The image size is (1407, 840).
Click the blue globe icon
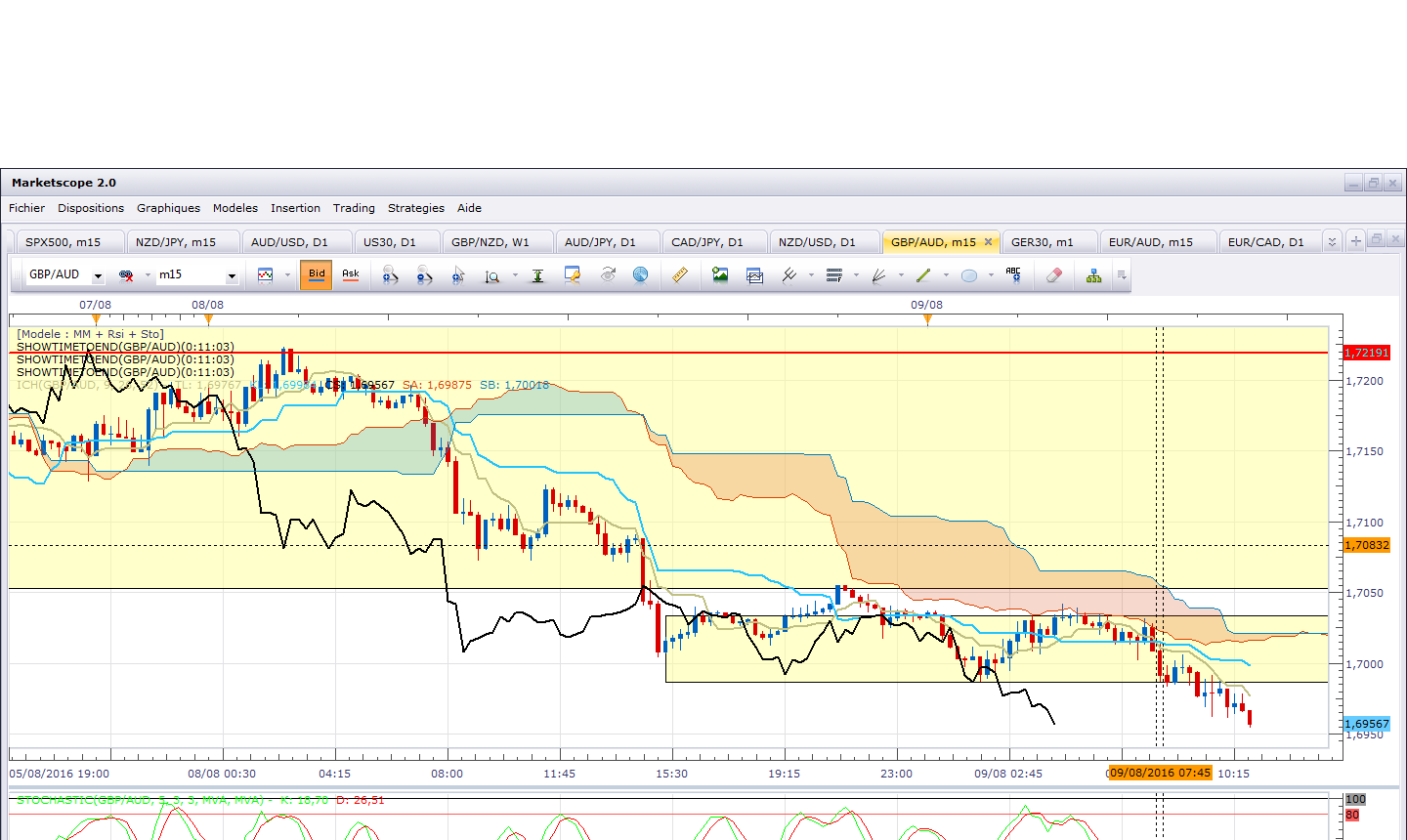(x=641, y=275)
